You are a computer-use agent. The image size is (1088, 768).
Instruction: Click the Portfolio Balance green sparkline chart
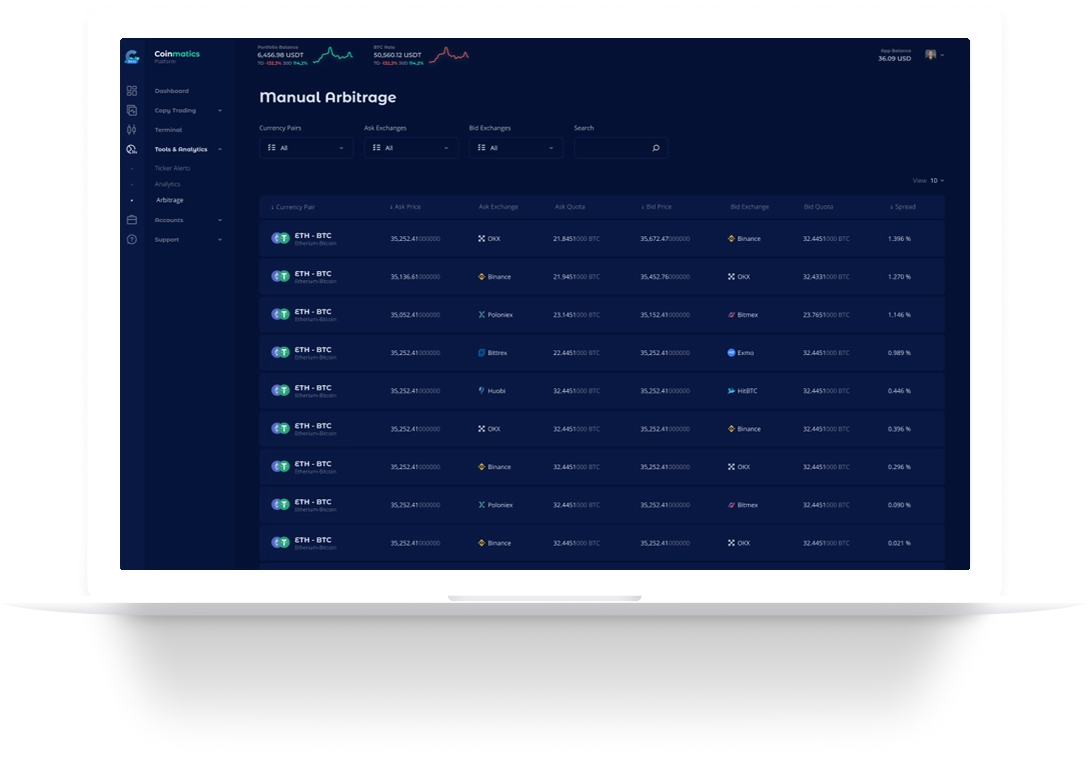pos(333,55)
